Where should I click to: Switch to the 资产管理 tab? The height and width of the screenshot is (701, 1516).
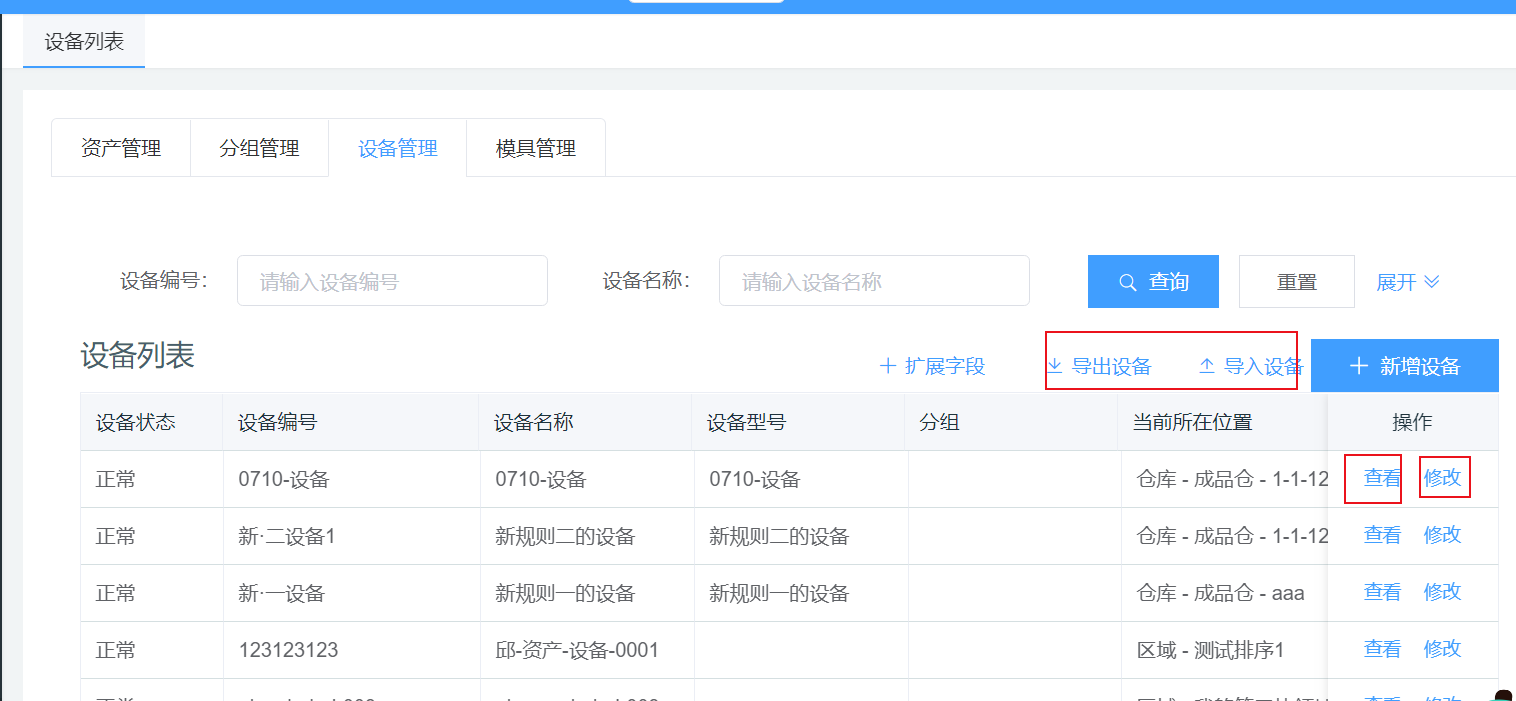pyautogui.click(x=121, y=149)
